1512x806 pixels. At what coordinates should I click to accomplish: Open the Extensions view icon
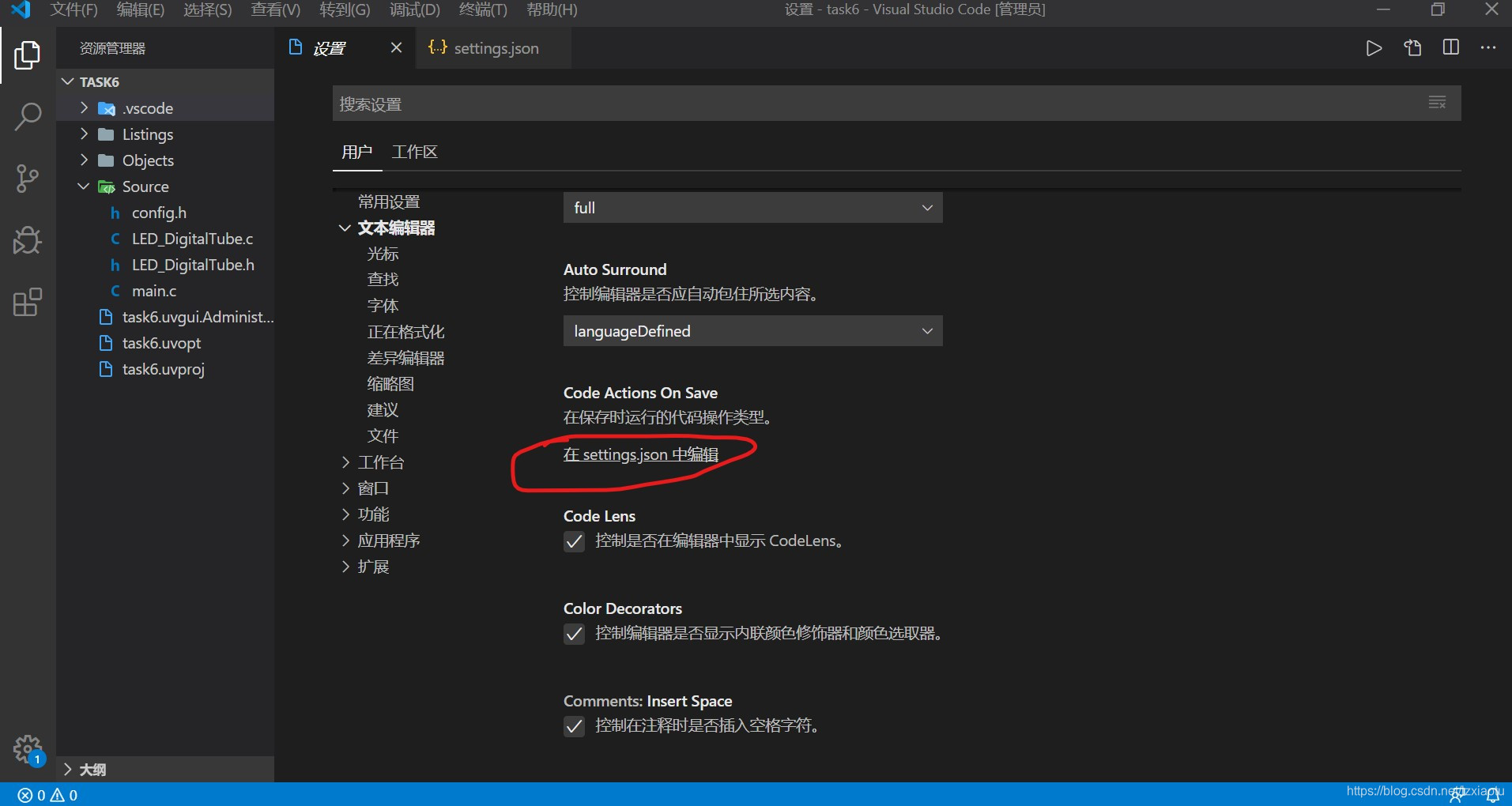[x=28, y=302]
